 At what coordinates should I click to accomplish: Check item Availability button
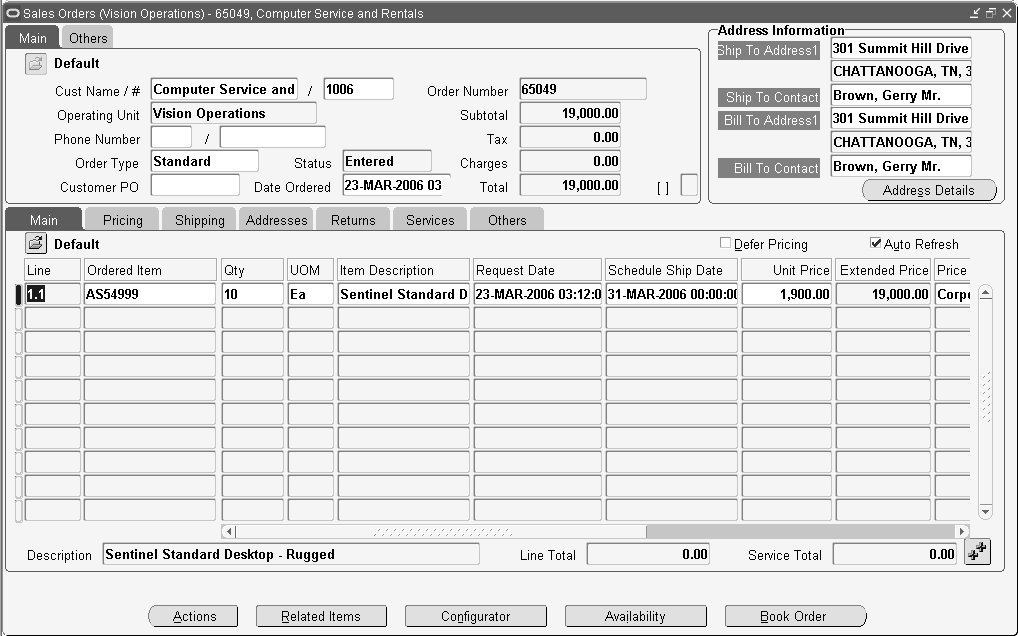pyautogui.click(x=635, y=616)
